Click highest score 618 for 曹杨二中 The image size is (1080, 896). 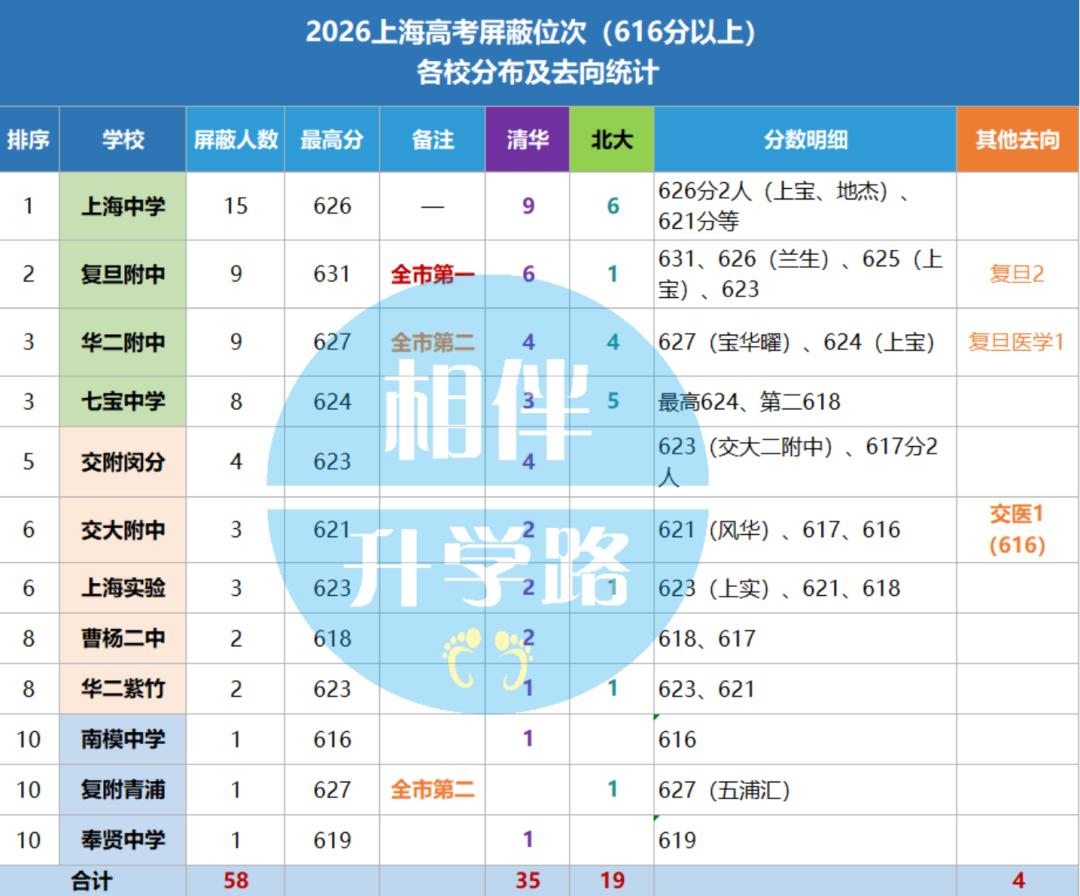[332, 638]
